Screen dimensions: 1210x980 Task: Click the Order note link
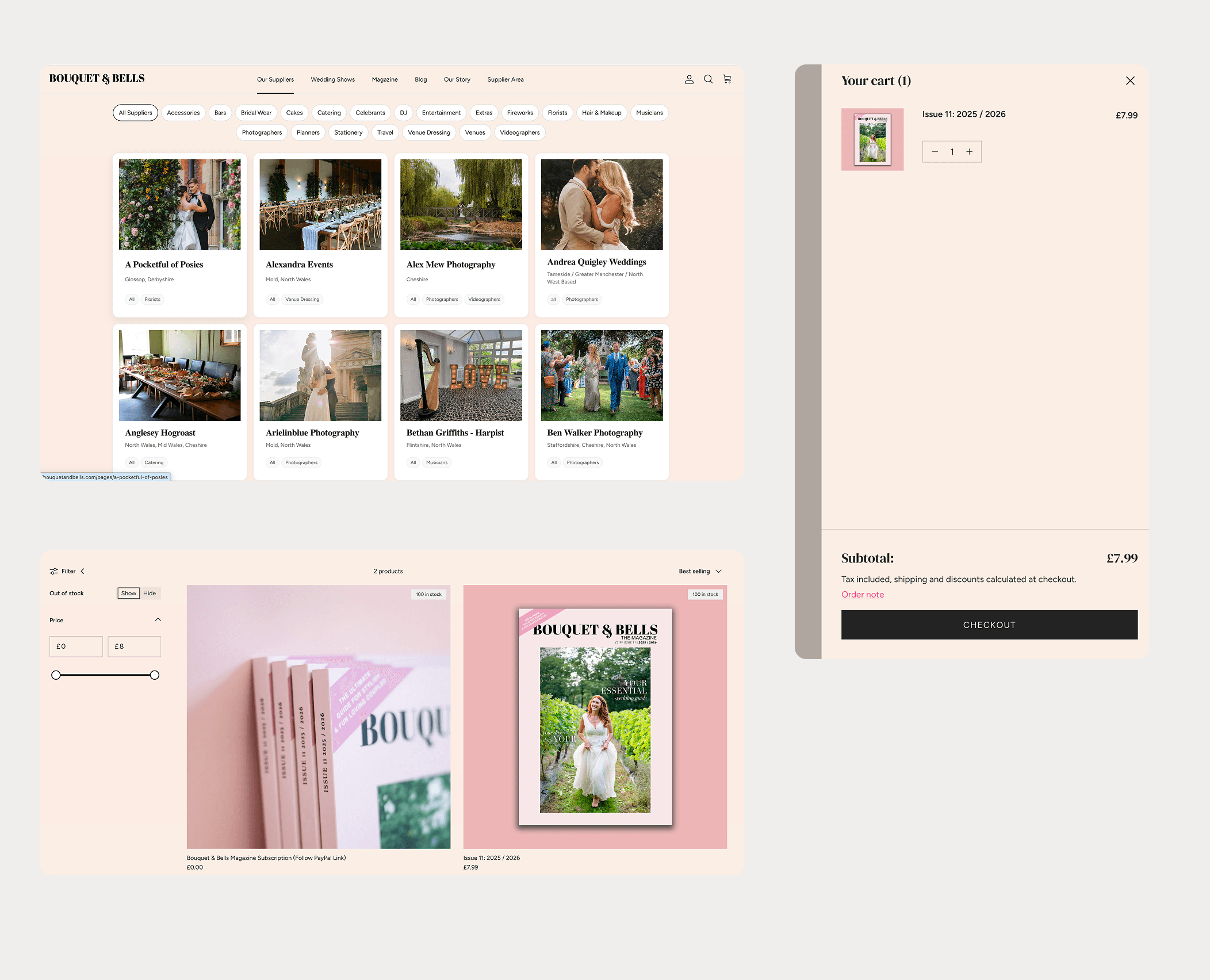click(x=862, y=595)
